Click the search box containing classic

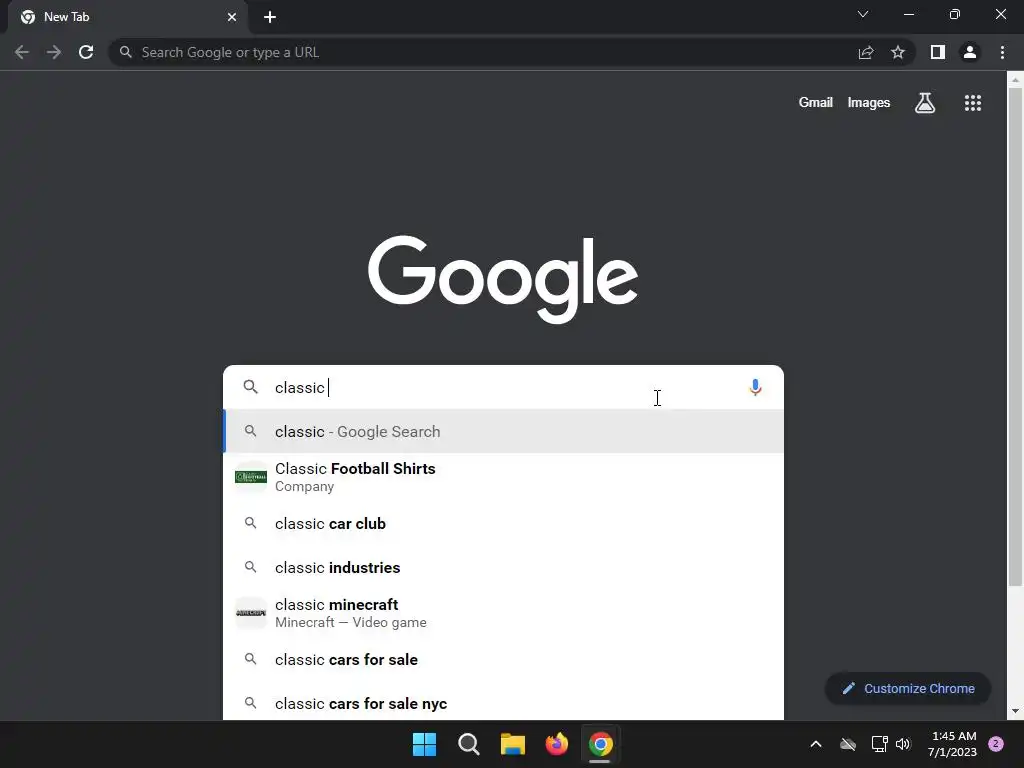click(x=503, y=387)
